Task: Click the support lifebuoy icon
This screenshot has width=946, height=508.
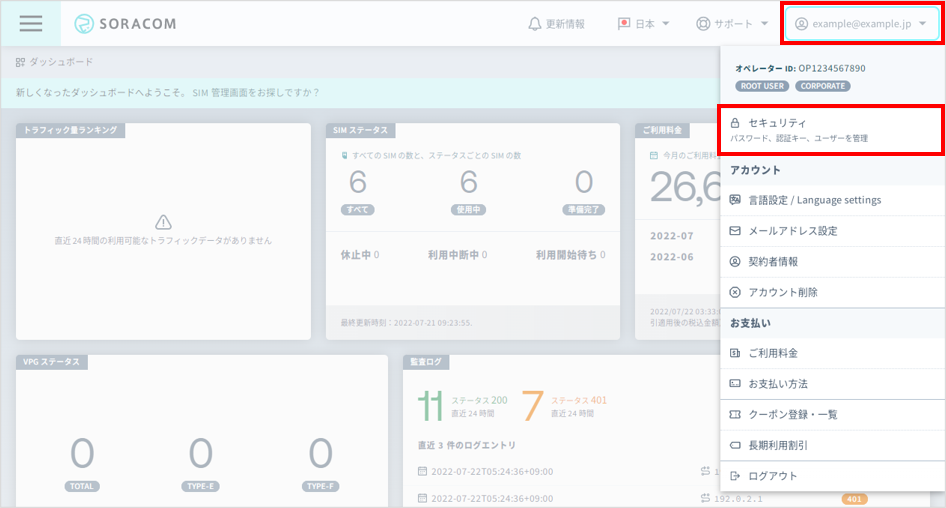Action: 703,24
